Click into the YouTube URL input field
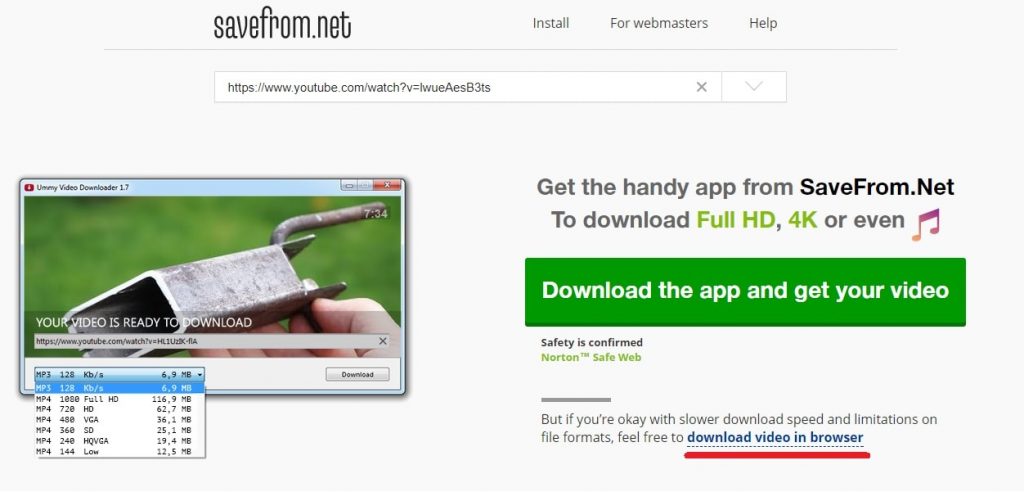The width and height of the screenshot is (1024, 492). tap(457, 87)
